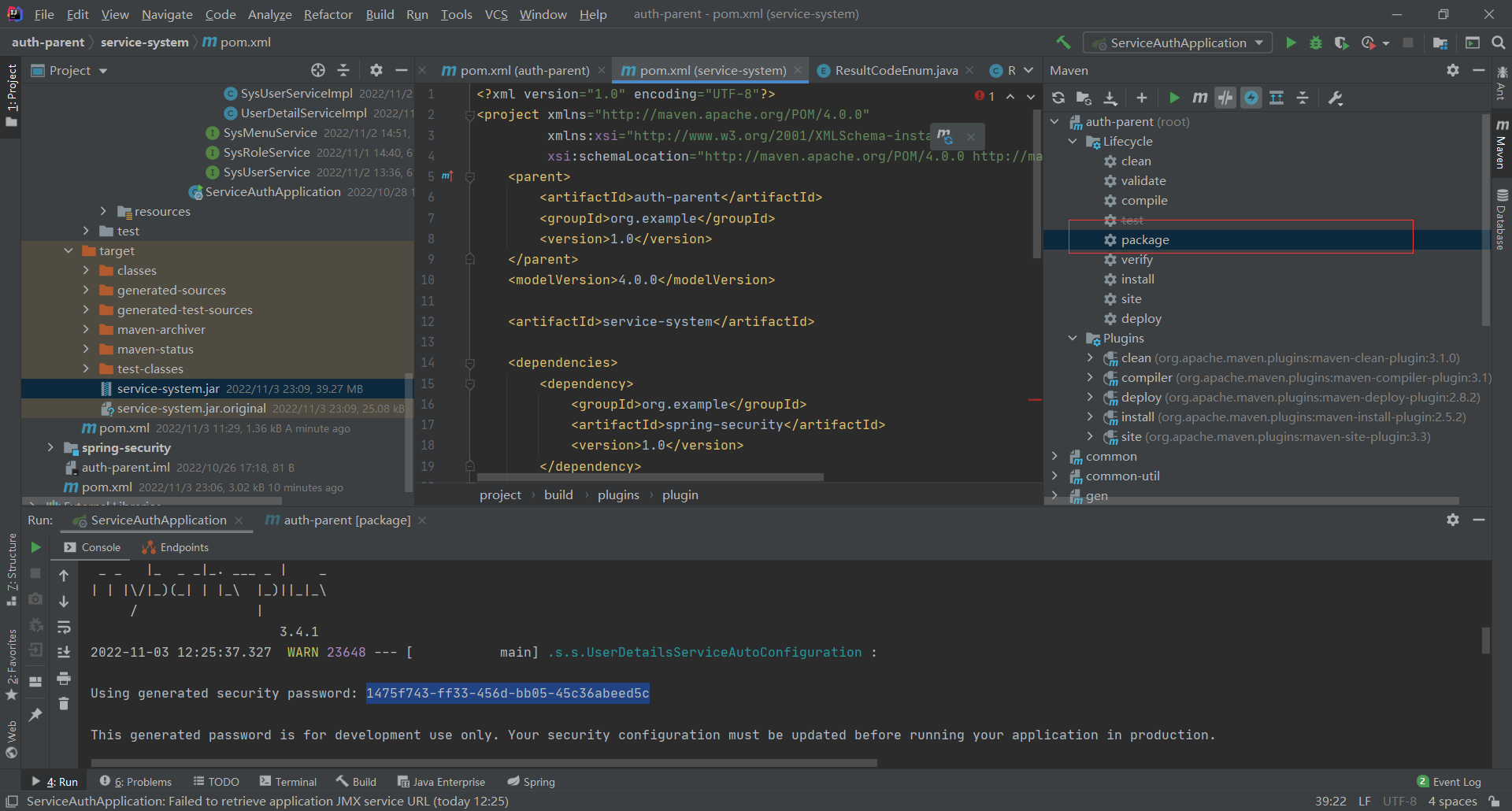Run selected Maven build with green arrow

pyautogui.click(x=1174, y=98)
